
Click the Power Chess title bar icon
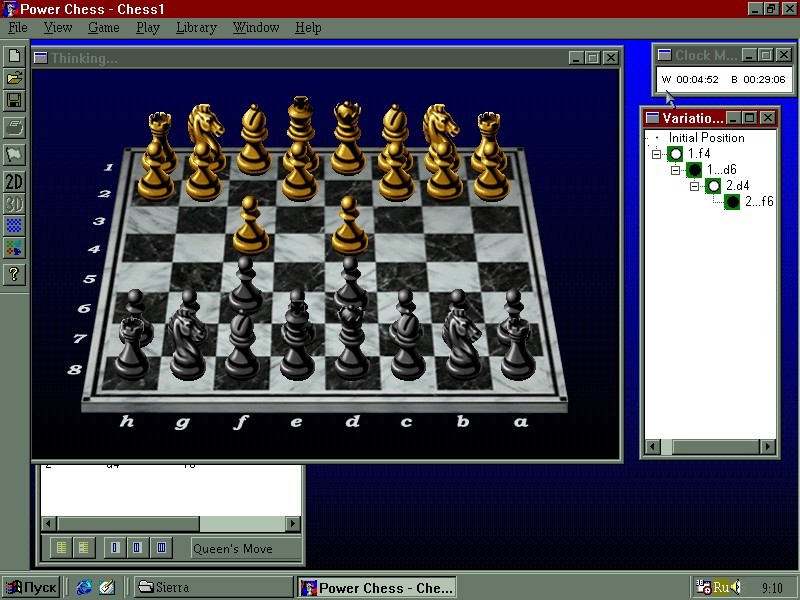10,9
